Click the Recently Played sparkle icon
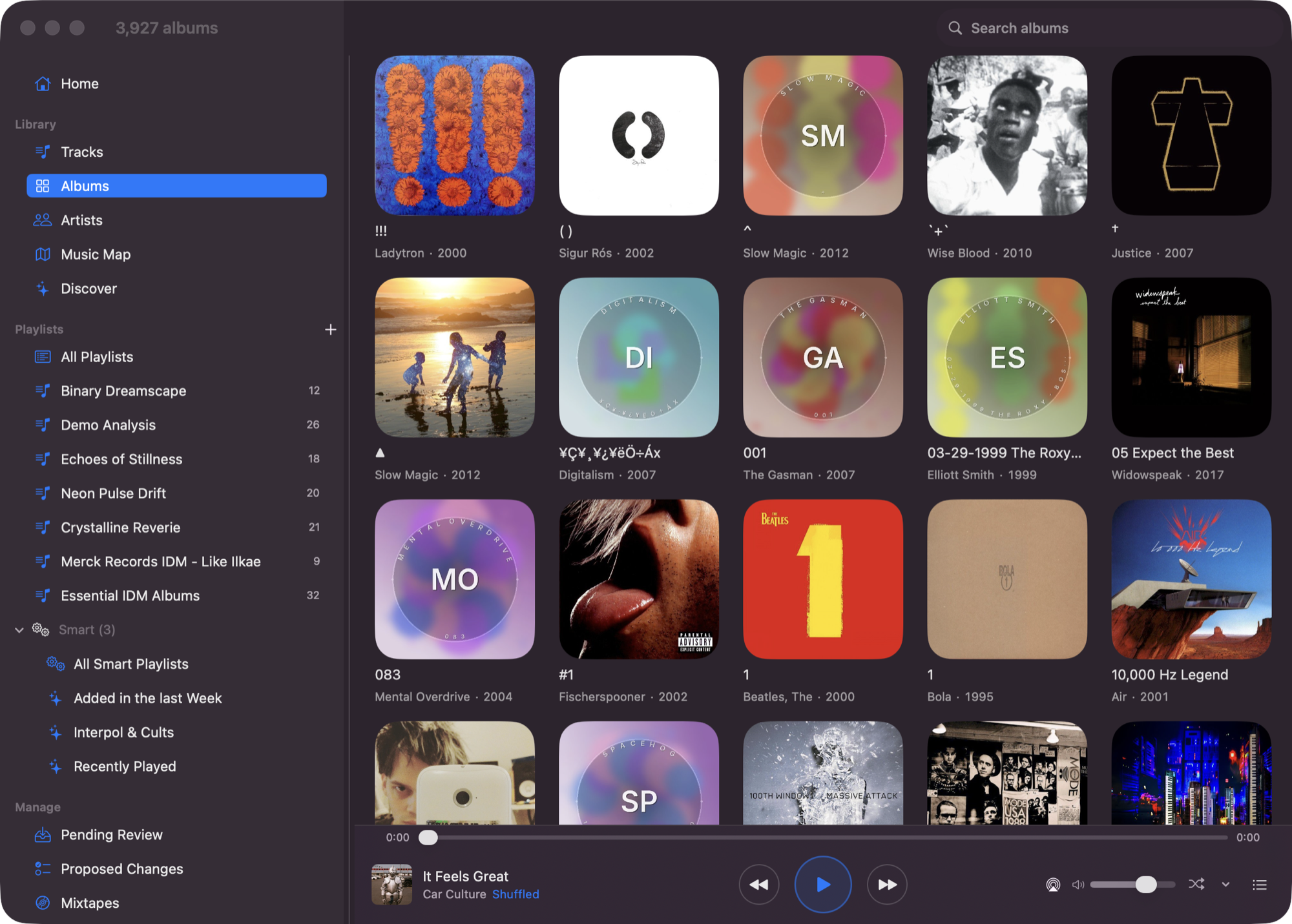Image resolution: width=1292 pixels, height=924 pixels. click(56, 766)
